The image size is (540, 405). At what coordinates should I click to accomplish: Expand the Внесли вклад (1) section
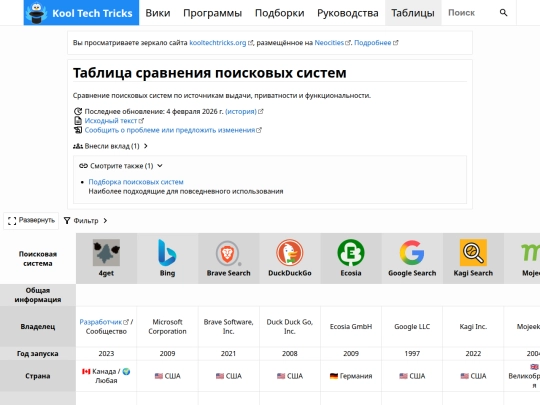[110, 146]
